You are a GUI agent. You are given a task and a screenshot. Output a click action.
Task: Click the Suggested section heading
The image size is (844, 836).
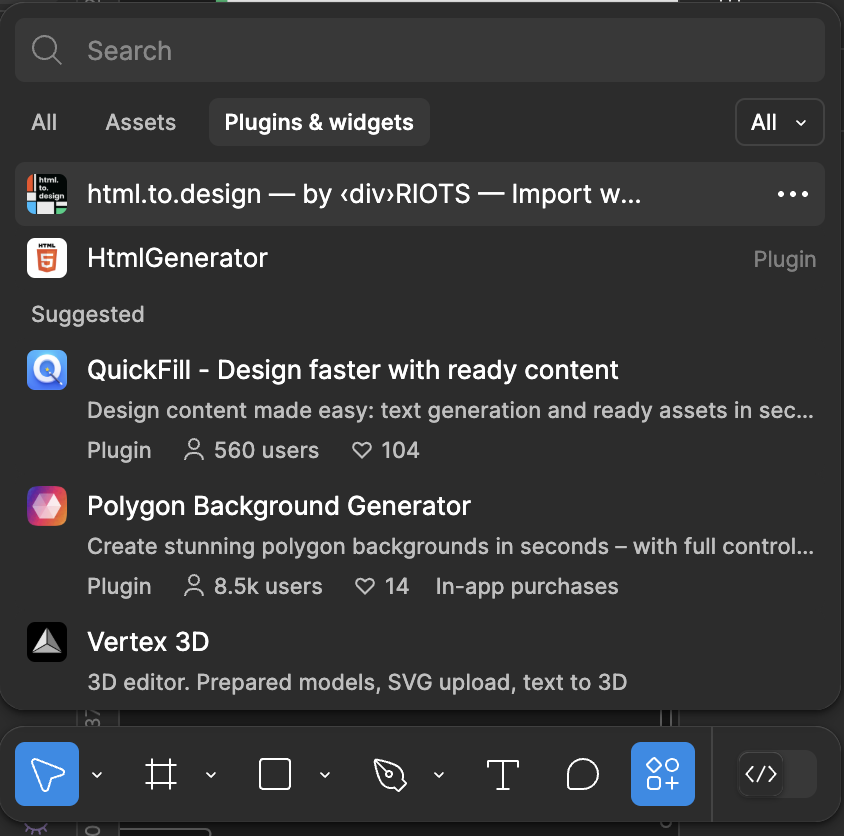click(x=88, y=314)
